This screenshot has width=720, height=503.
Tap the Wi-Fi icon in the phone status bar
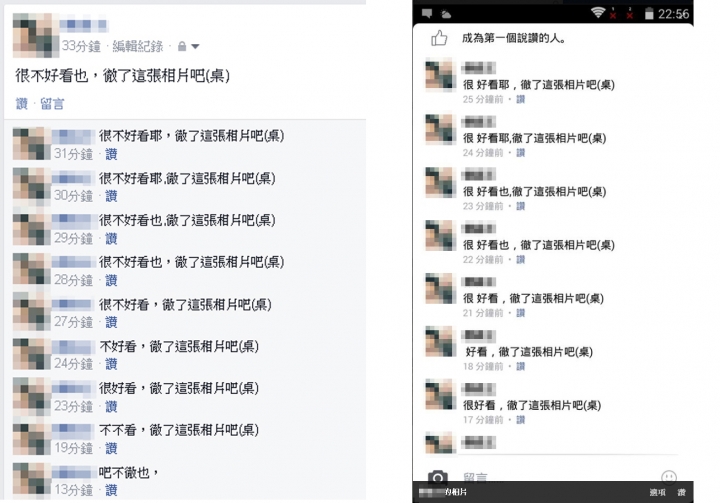[597, 13]
